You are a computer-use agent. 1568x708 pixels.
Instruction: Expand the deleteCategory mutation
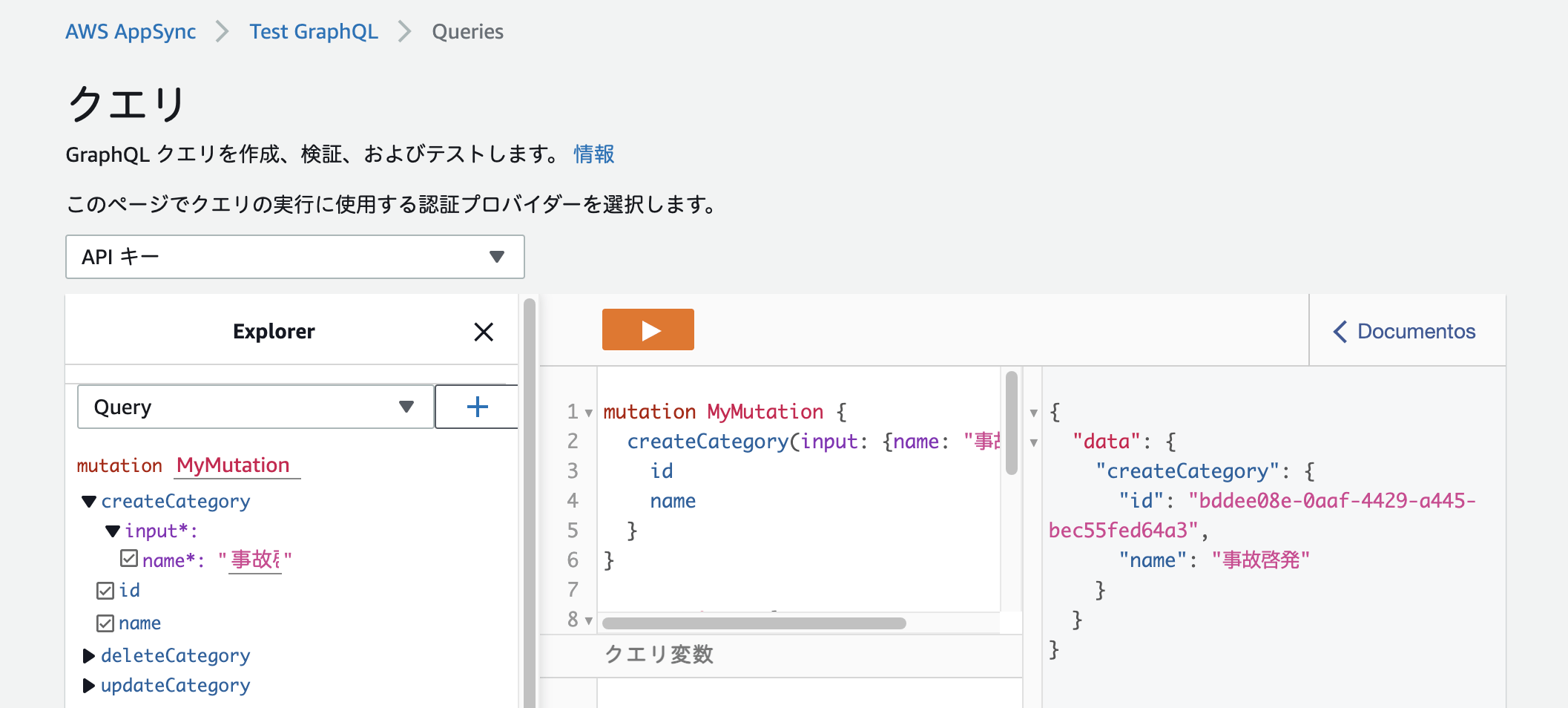pyautogui.click(x=89, y=656)
